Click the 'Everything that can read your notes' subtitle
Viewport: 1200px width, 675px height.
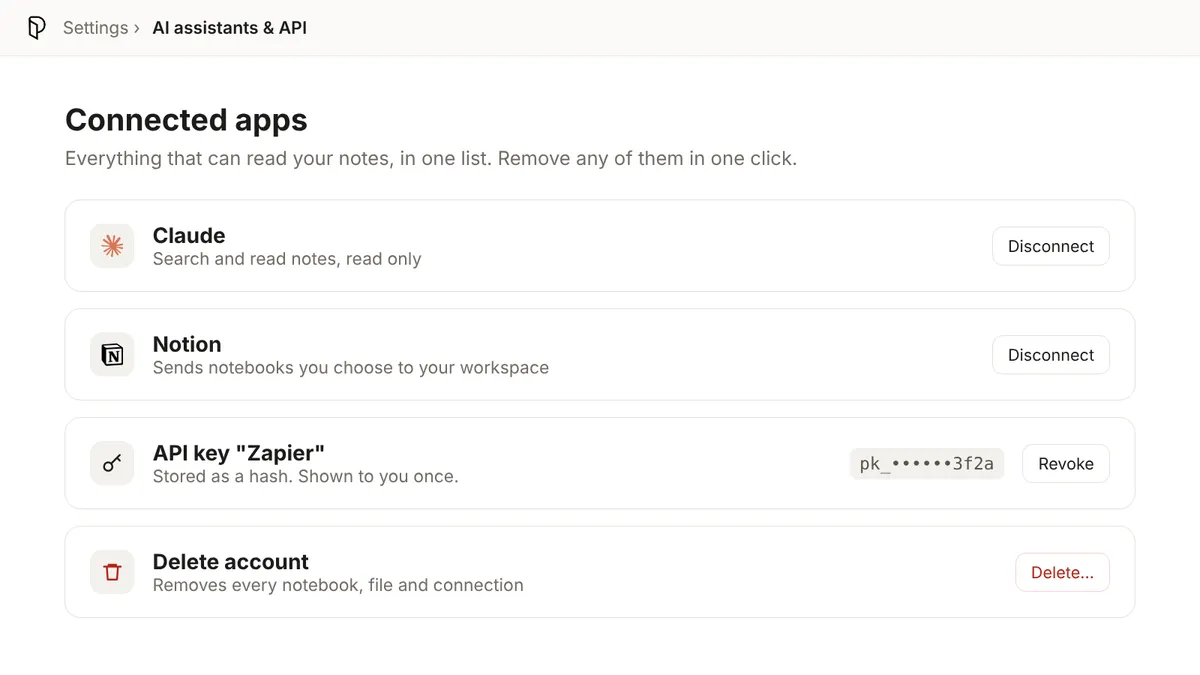point(431,159)
